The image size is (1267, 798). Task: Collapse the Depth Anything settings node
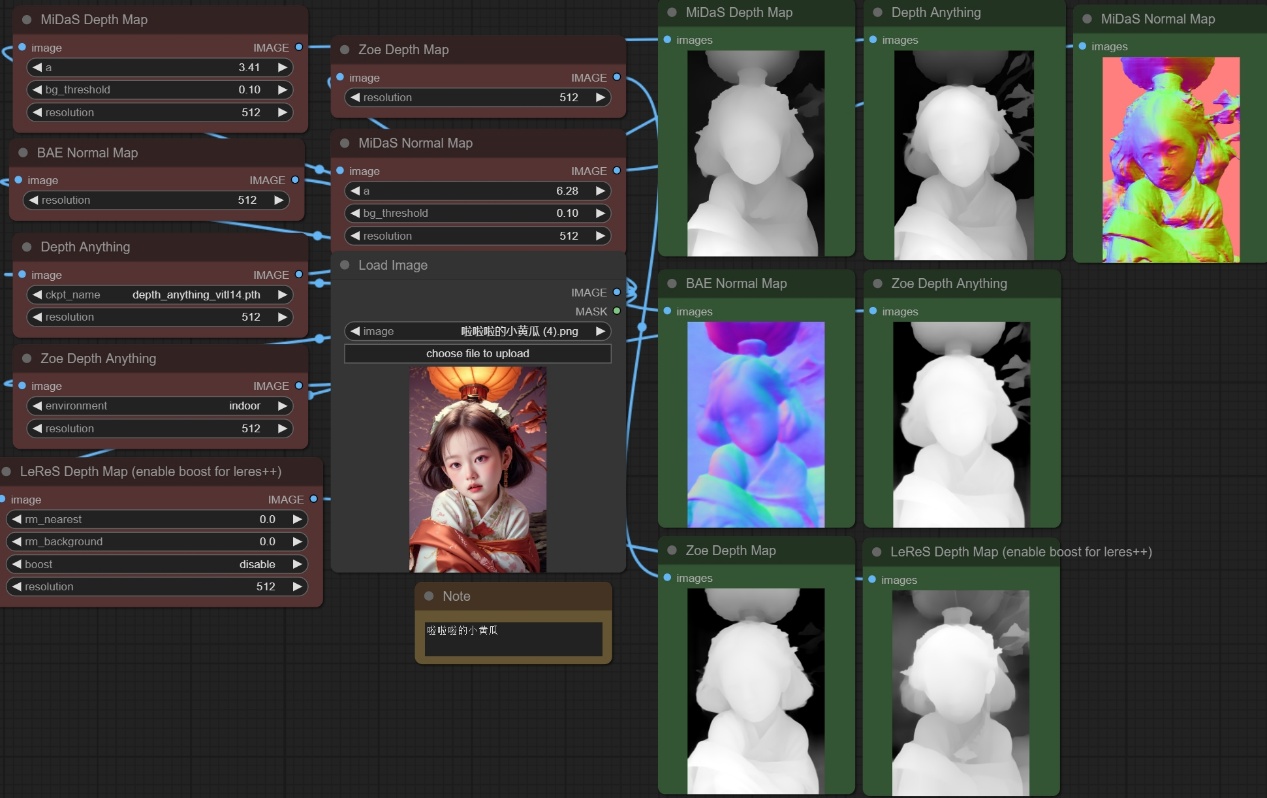27,247
